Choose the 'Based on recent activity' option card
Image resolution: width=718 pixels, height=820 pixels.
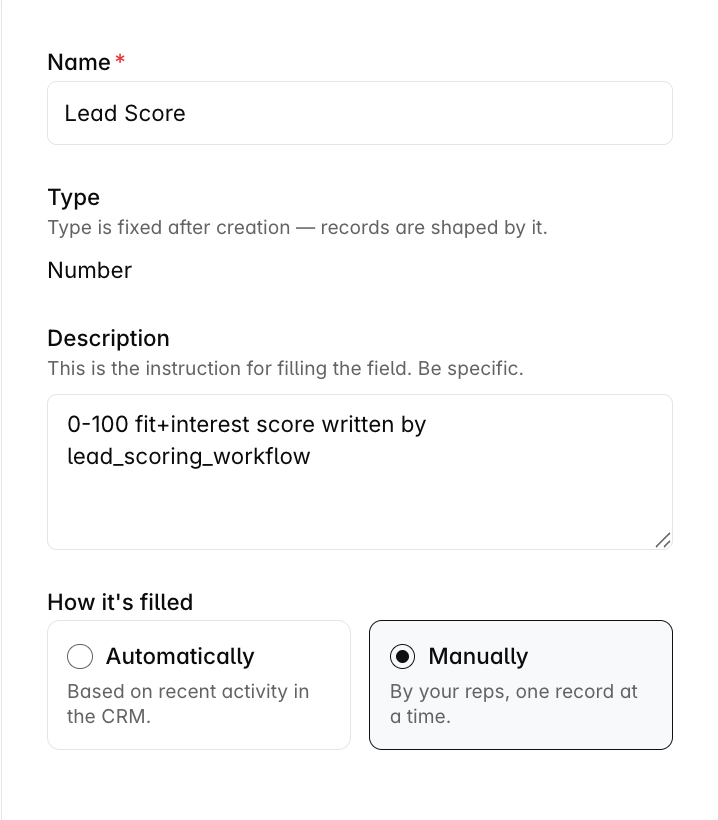point(199,685)
